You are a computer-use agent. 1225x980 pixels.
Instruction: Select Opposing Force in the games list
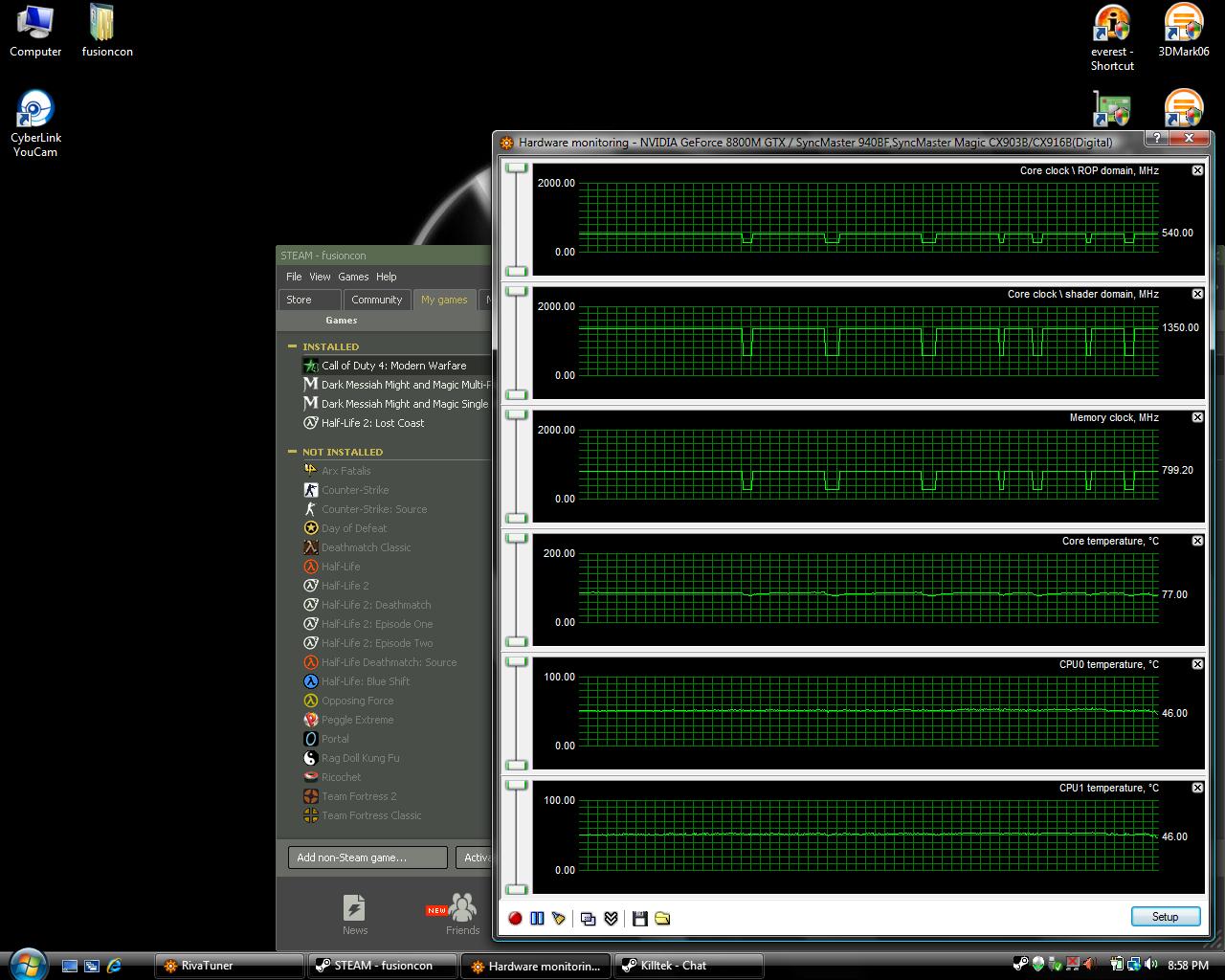[x=357, y=701]
